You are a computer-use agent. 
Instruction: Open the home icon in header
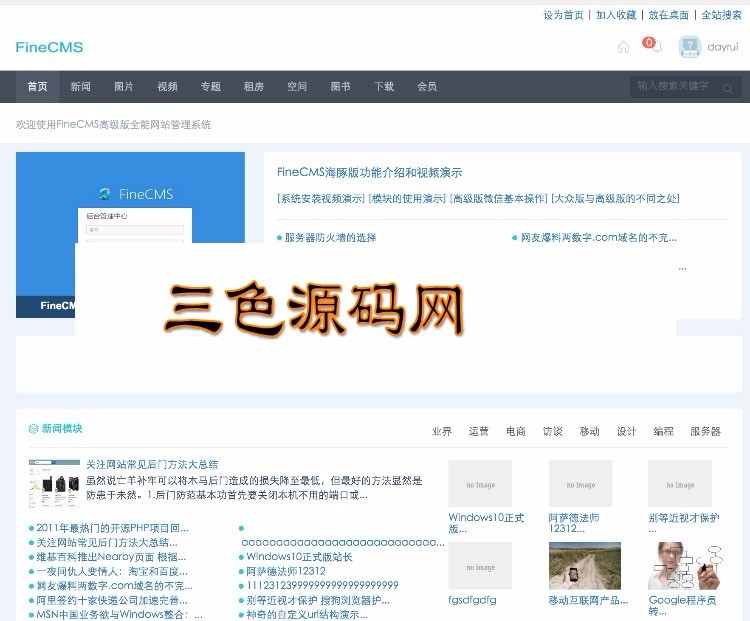pos(623,47)
